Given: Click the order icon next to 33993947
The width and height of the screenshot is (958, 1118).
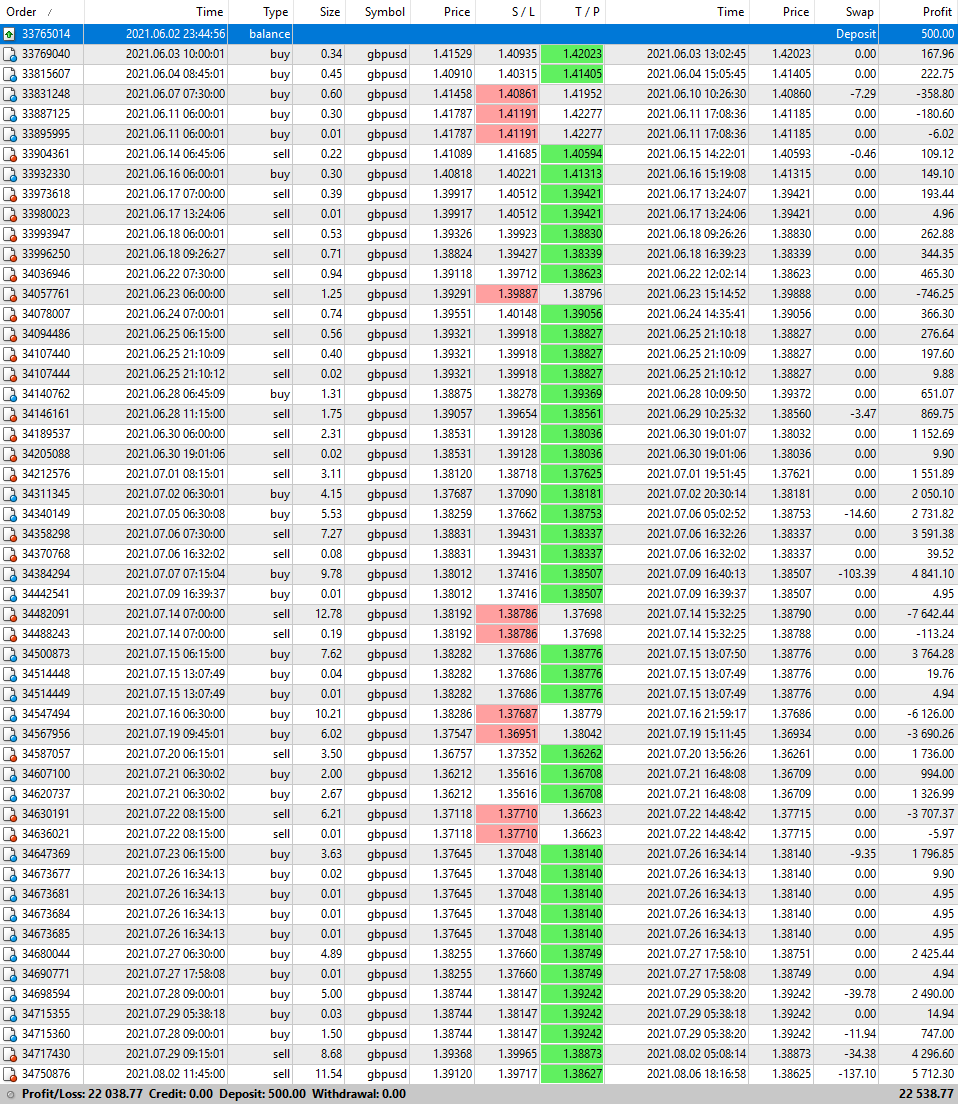Looking at the screenshot, I should (9, 234).
